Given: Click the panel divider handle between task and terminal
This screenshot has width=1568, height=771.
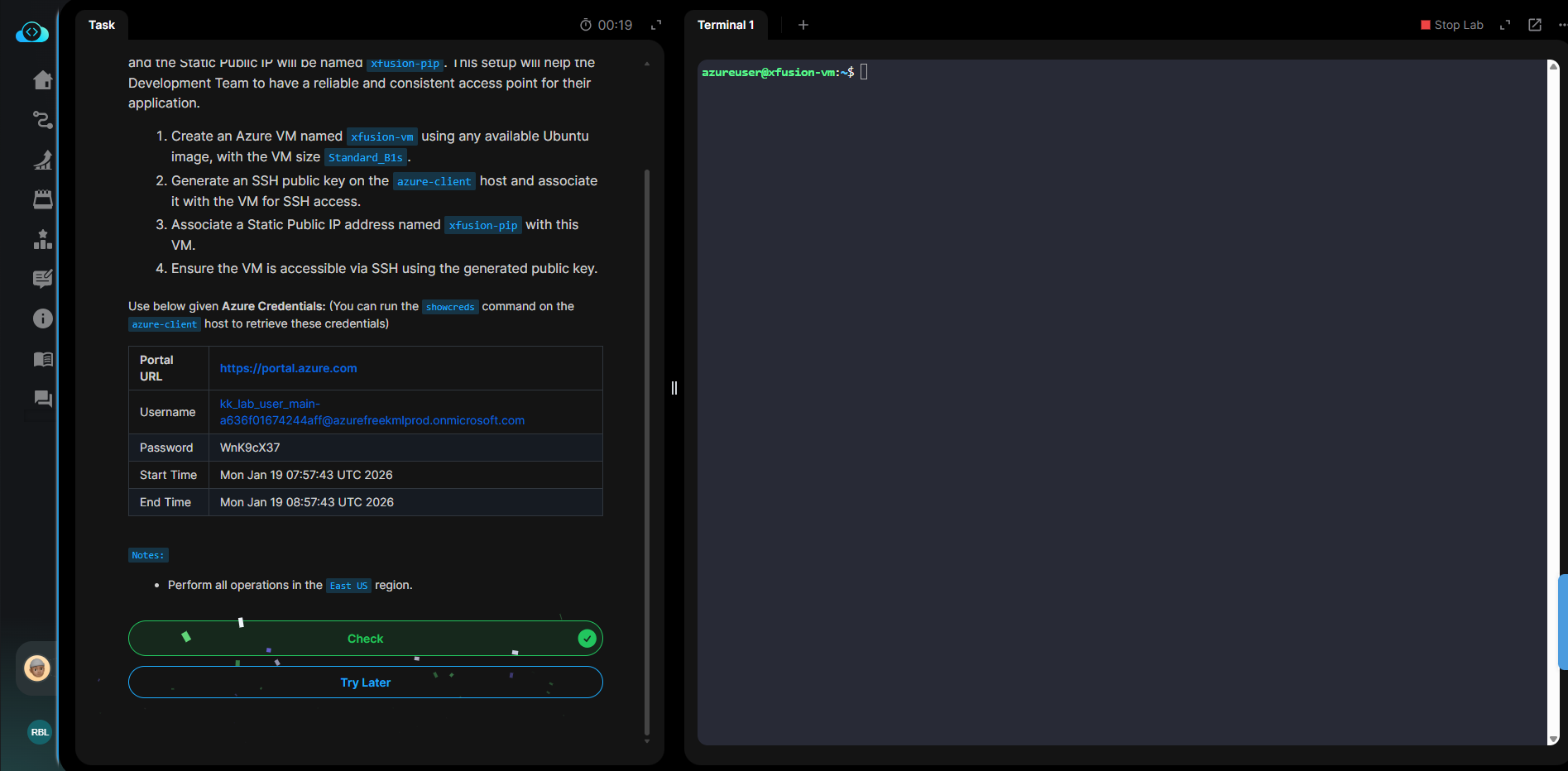Looking at the screenshot, I should pyautogui.click(x=674, y=388).
